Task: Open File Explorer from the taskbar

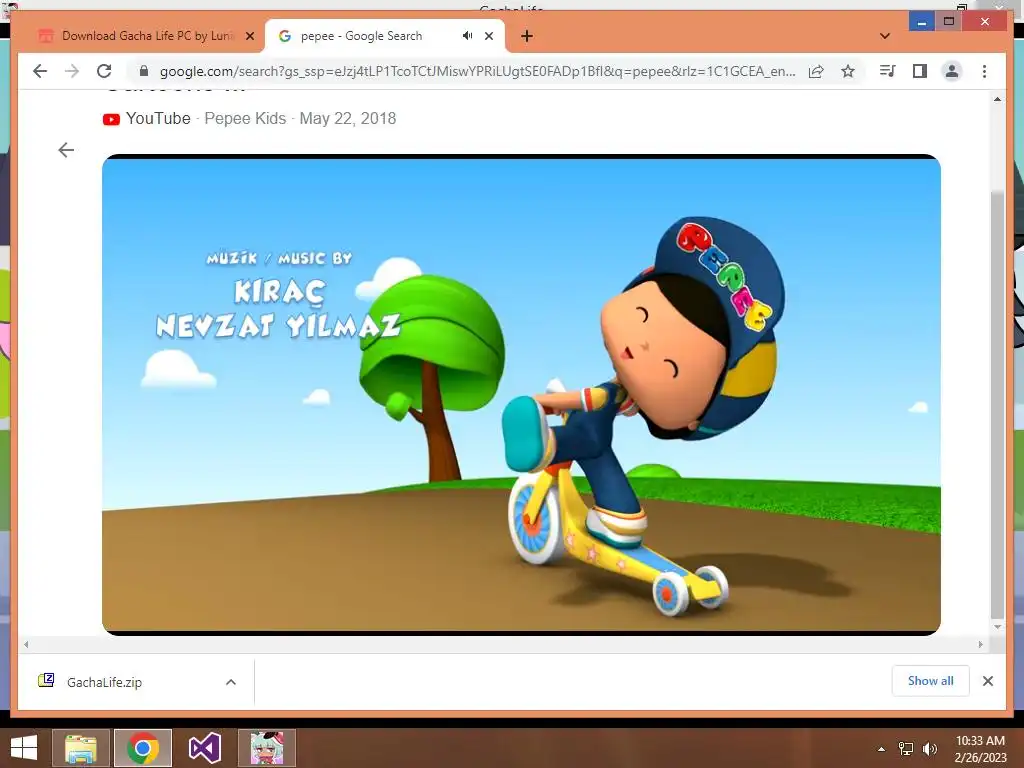Action: tap(80, 748)
